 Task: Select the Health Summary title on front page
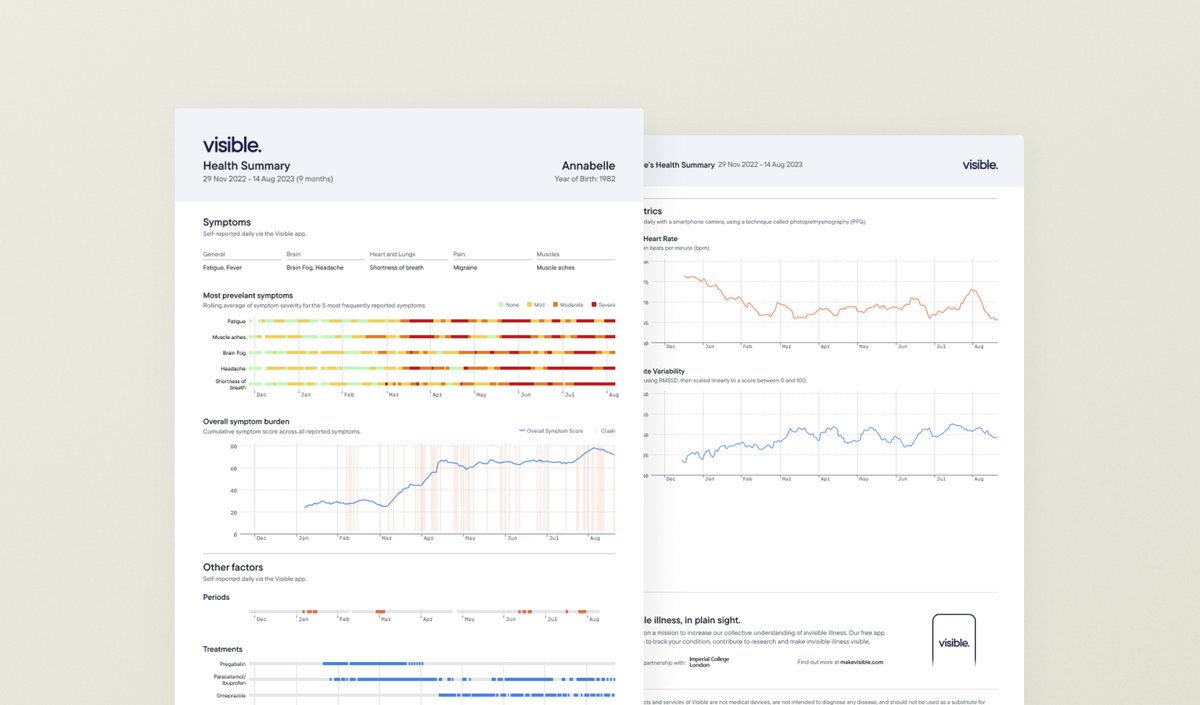pos(246,166)
